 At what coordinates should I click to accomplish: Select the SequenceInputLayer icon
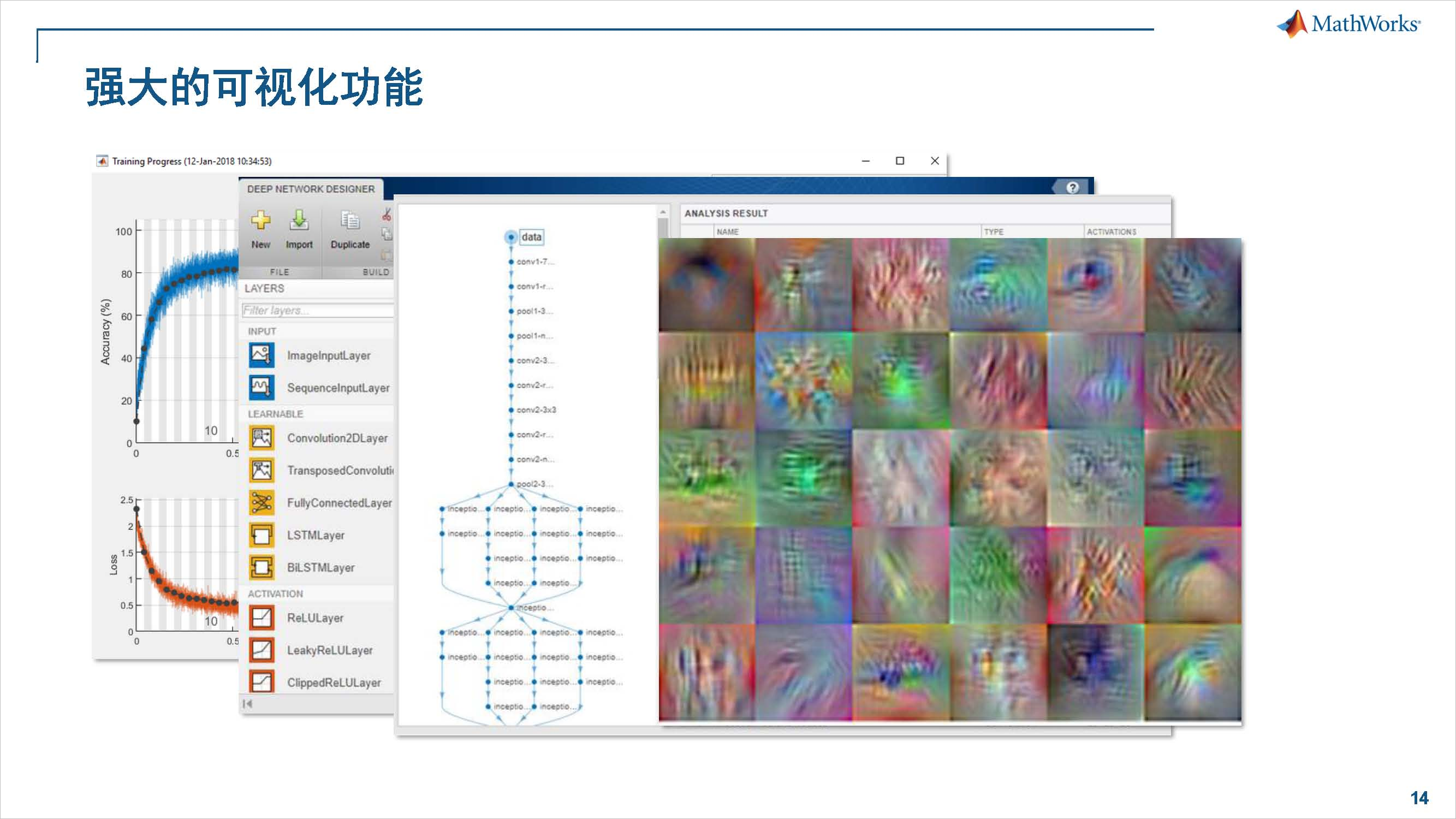[262, 387]
